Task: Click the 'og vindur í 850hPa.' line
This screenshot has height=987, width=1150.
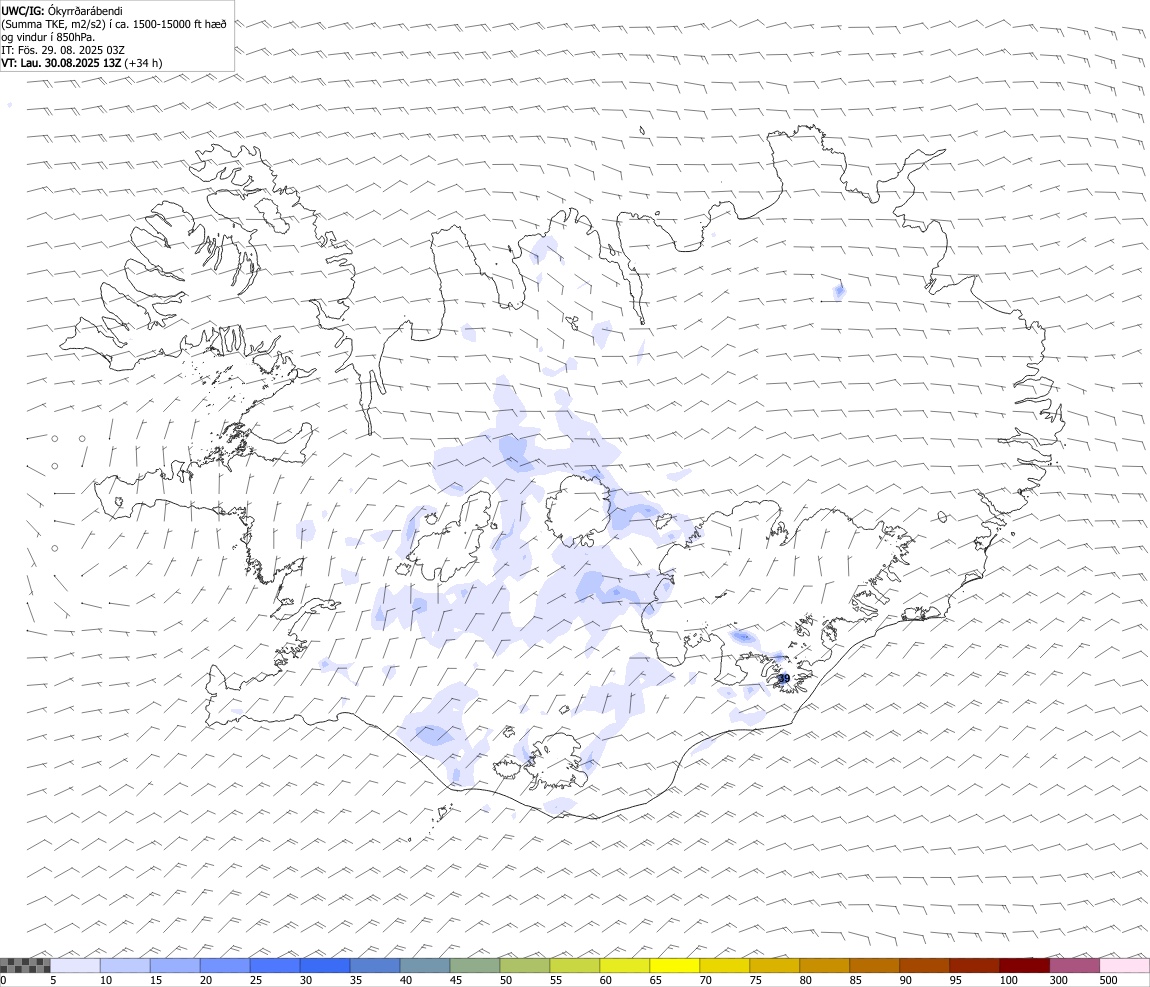Action: [x=48, y=37]
